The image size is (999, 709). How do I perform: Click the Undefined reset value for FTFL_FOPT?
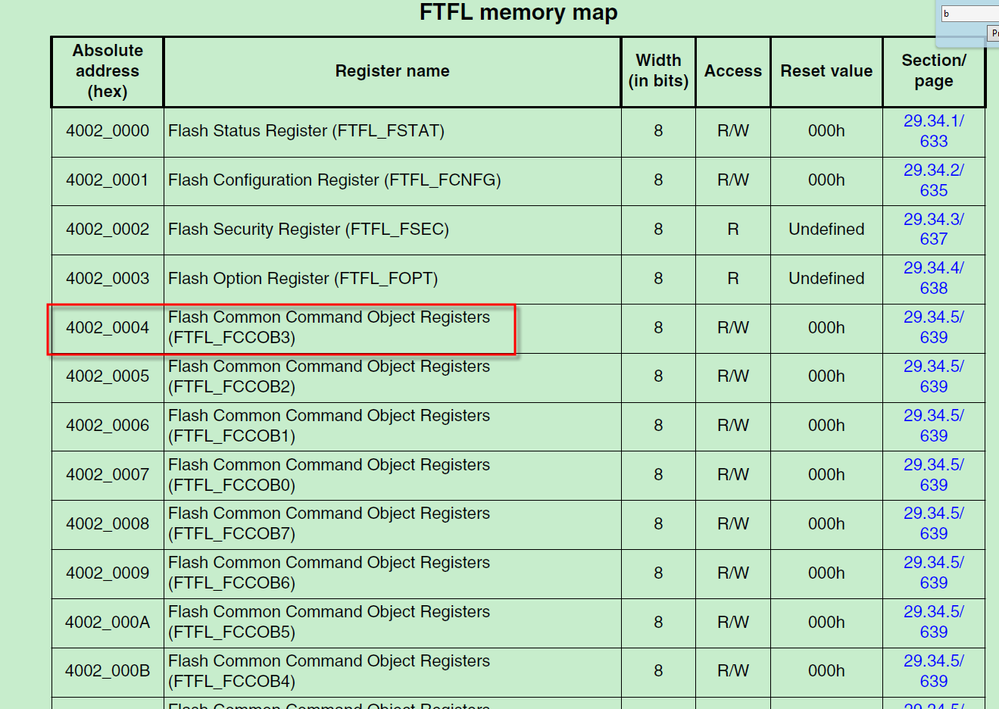(x=826, y=278)
